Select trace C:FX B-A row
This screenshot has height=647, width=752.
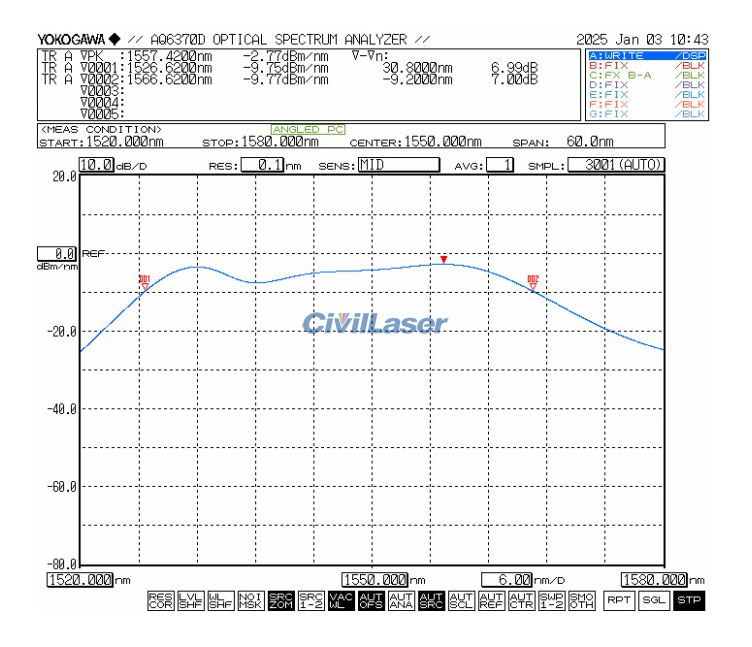(647, 75)
